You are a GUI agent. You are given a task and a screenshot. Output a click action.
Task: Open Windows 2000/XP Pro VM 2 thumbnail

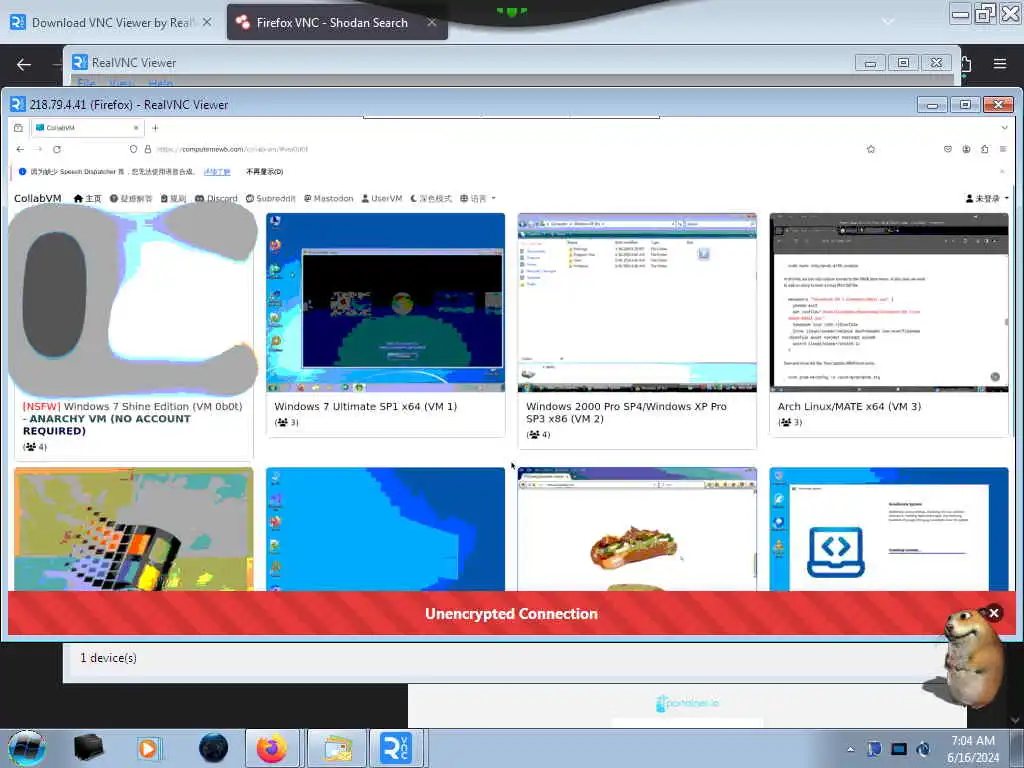point(637,302)
